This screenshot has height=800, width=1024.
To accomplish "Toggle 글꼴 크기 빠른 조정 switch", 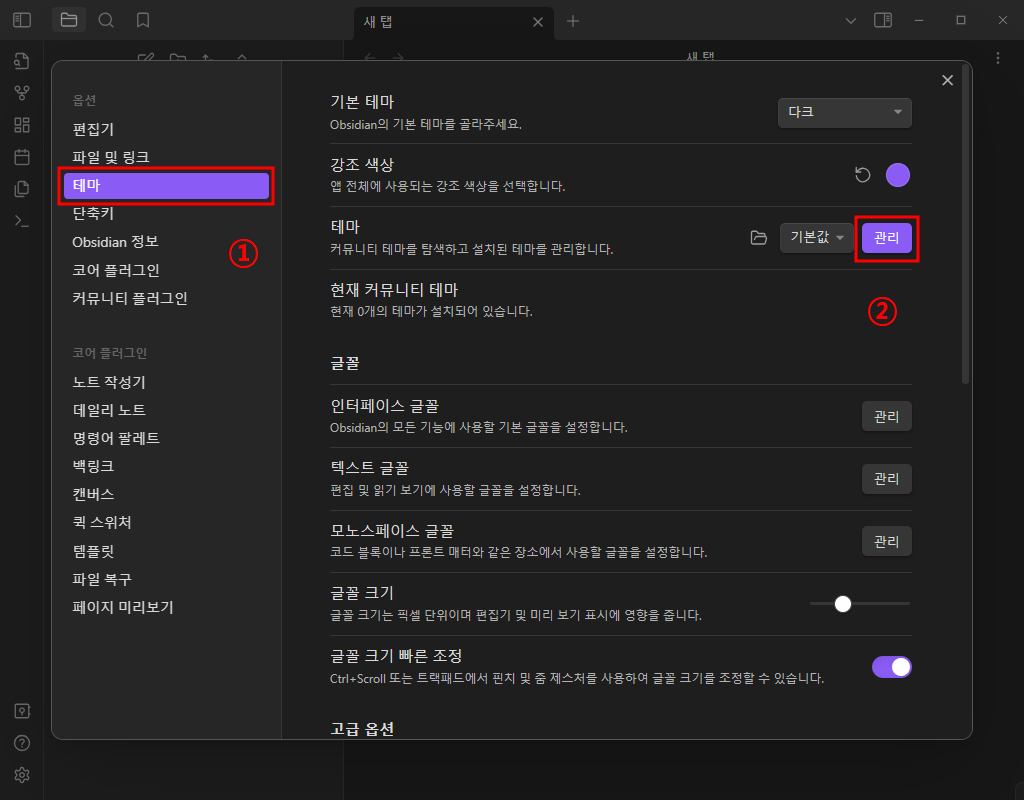I will (x=891, y=667).
